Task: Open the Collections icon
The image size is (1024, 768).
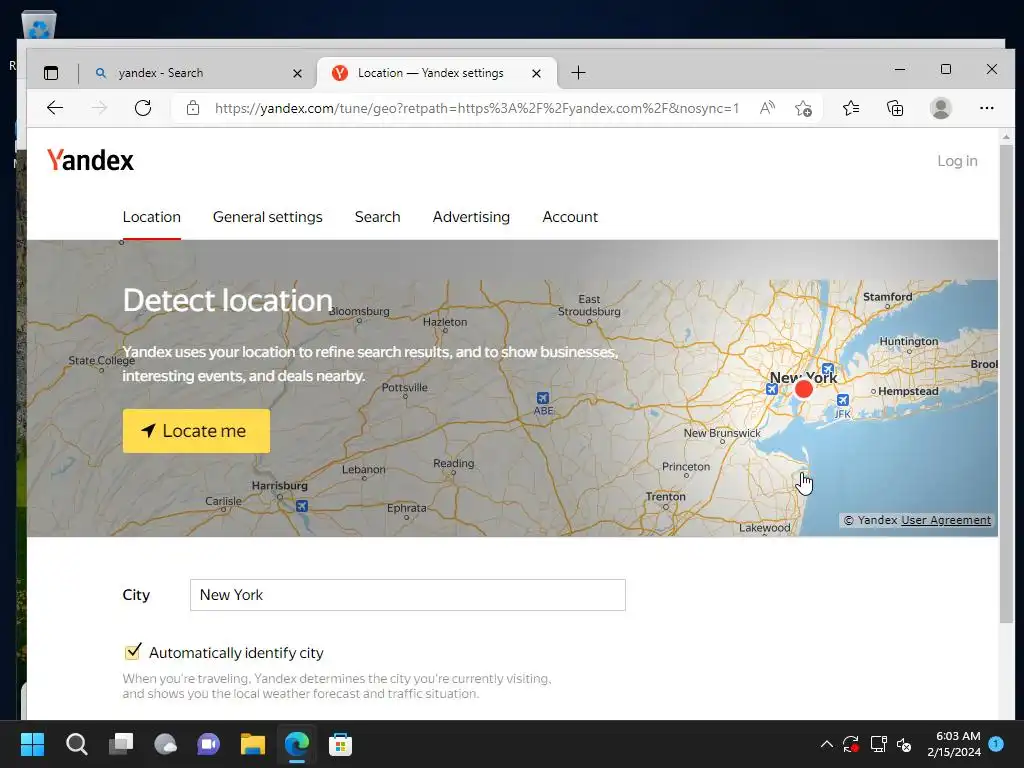Action: pyautogui.click(x=895, y=108)
